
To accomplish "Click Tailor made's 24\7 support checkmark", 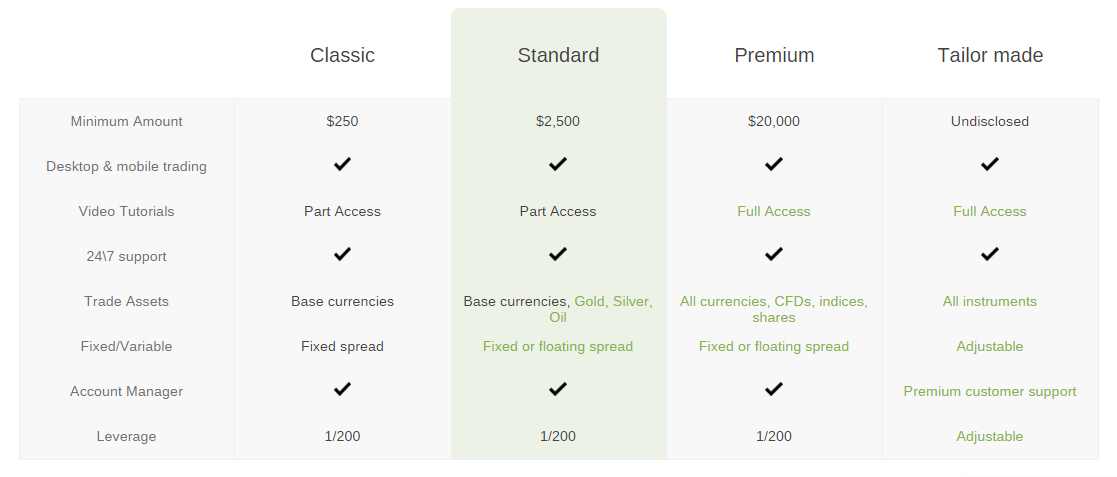I will coord(989,254).
